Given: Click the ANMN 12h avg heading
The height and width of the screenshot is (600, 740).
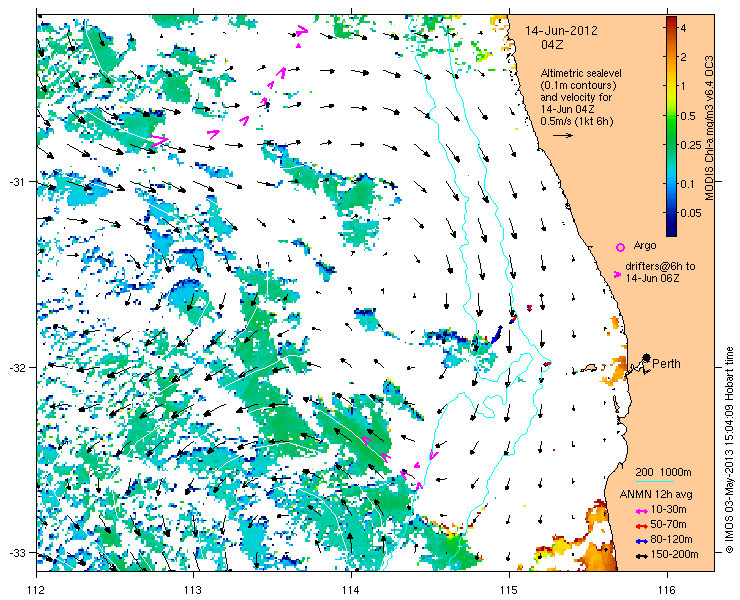Looking at the screenshot, I should [x=656, y=495].
